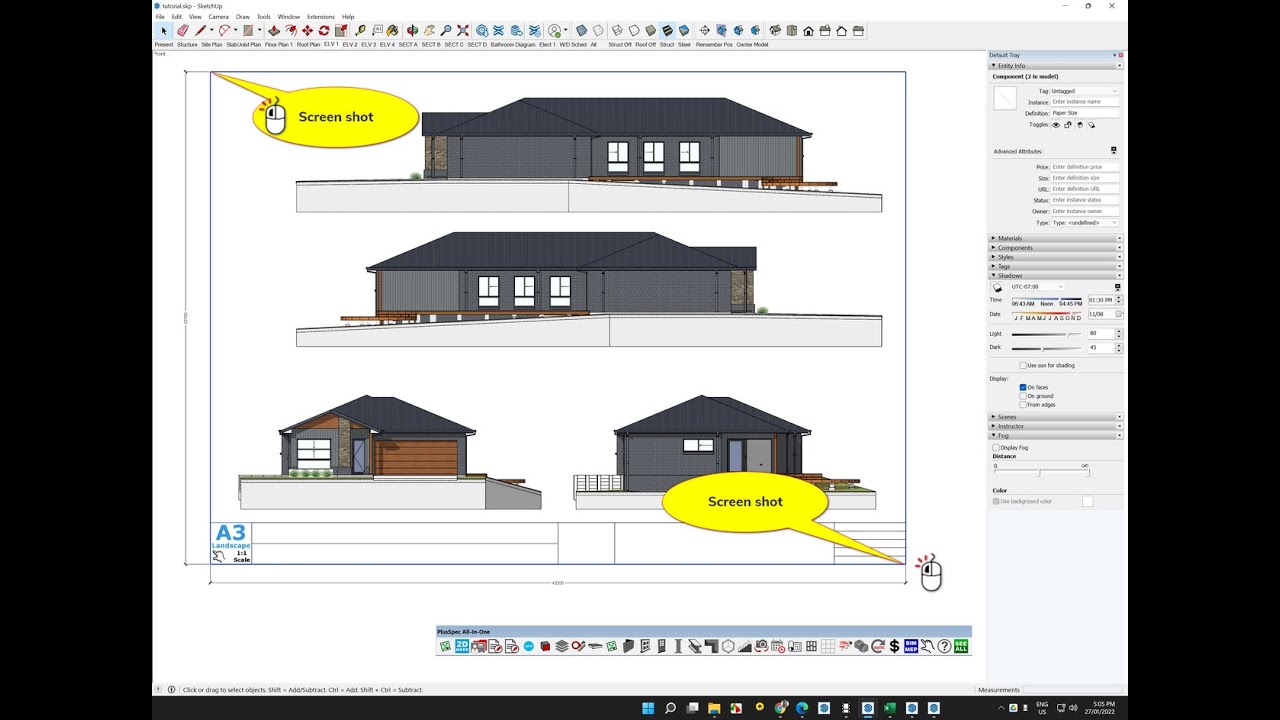
Task: Click the instructor icon in the status bar
Action: [171, 689]
